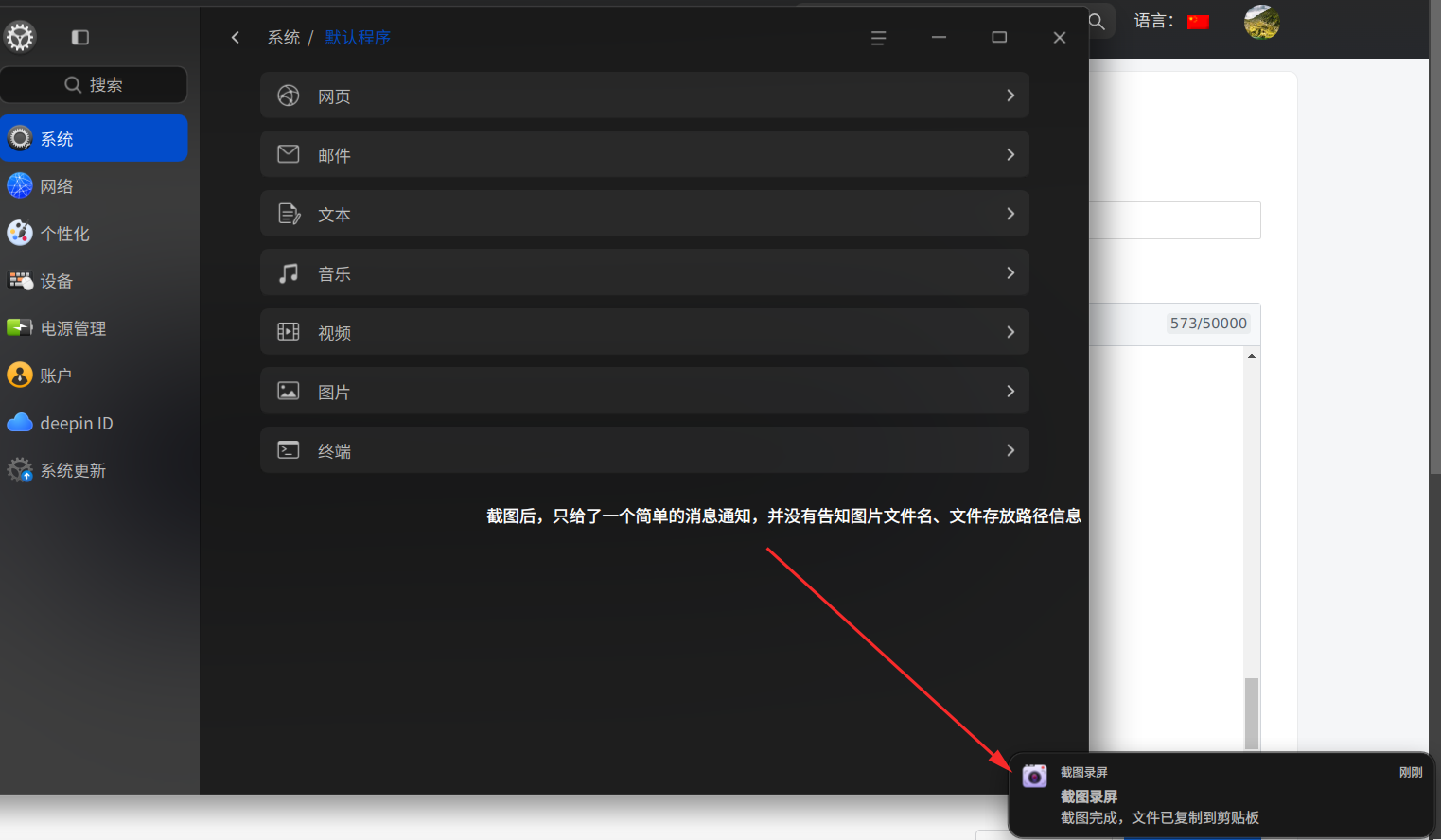Screen dimensions: 1441x840
Task: Open the Devices (设备) category
Action: pos(94,281)
